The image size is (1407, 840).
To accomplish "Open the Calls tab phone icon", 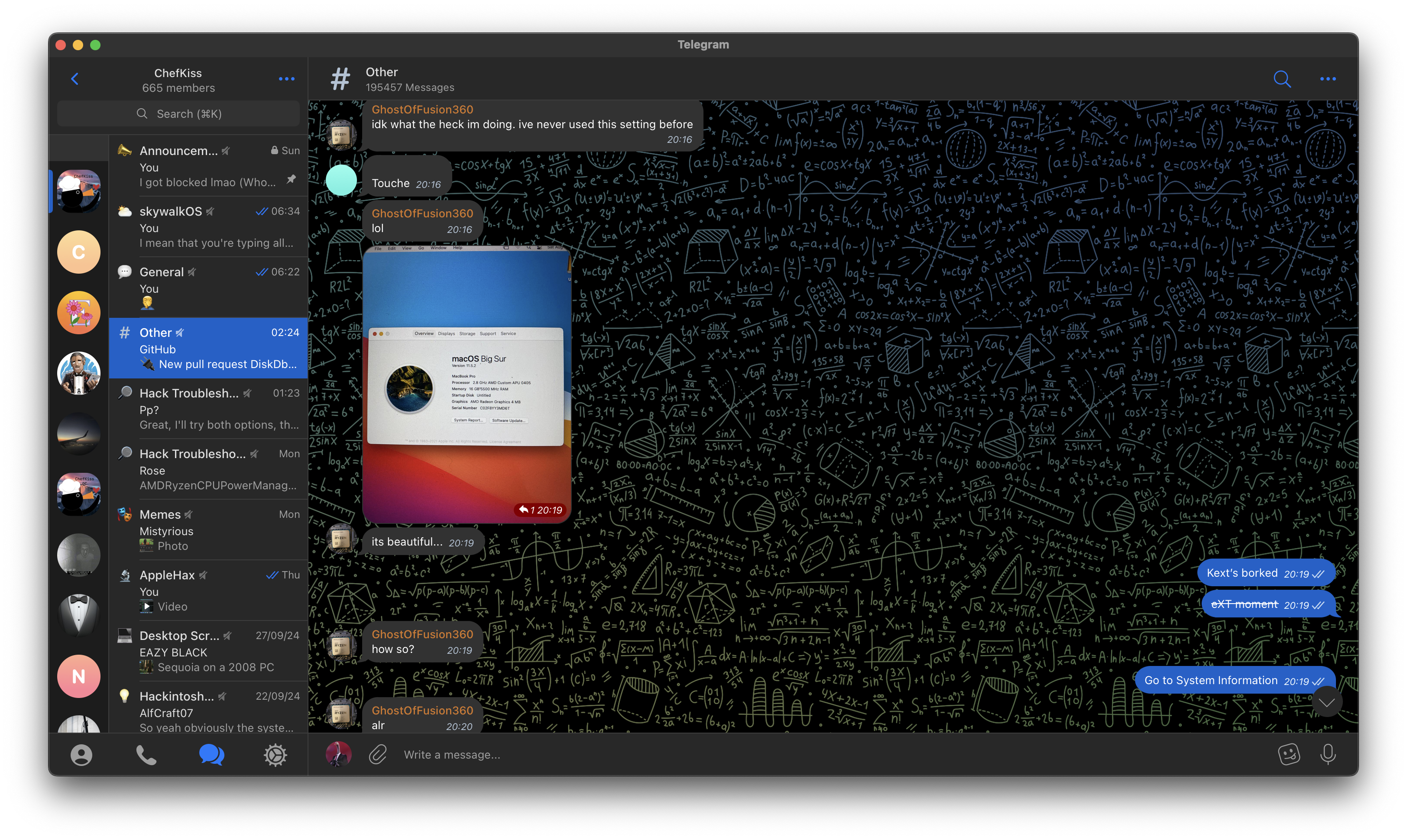I will [146, 755].
